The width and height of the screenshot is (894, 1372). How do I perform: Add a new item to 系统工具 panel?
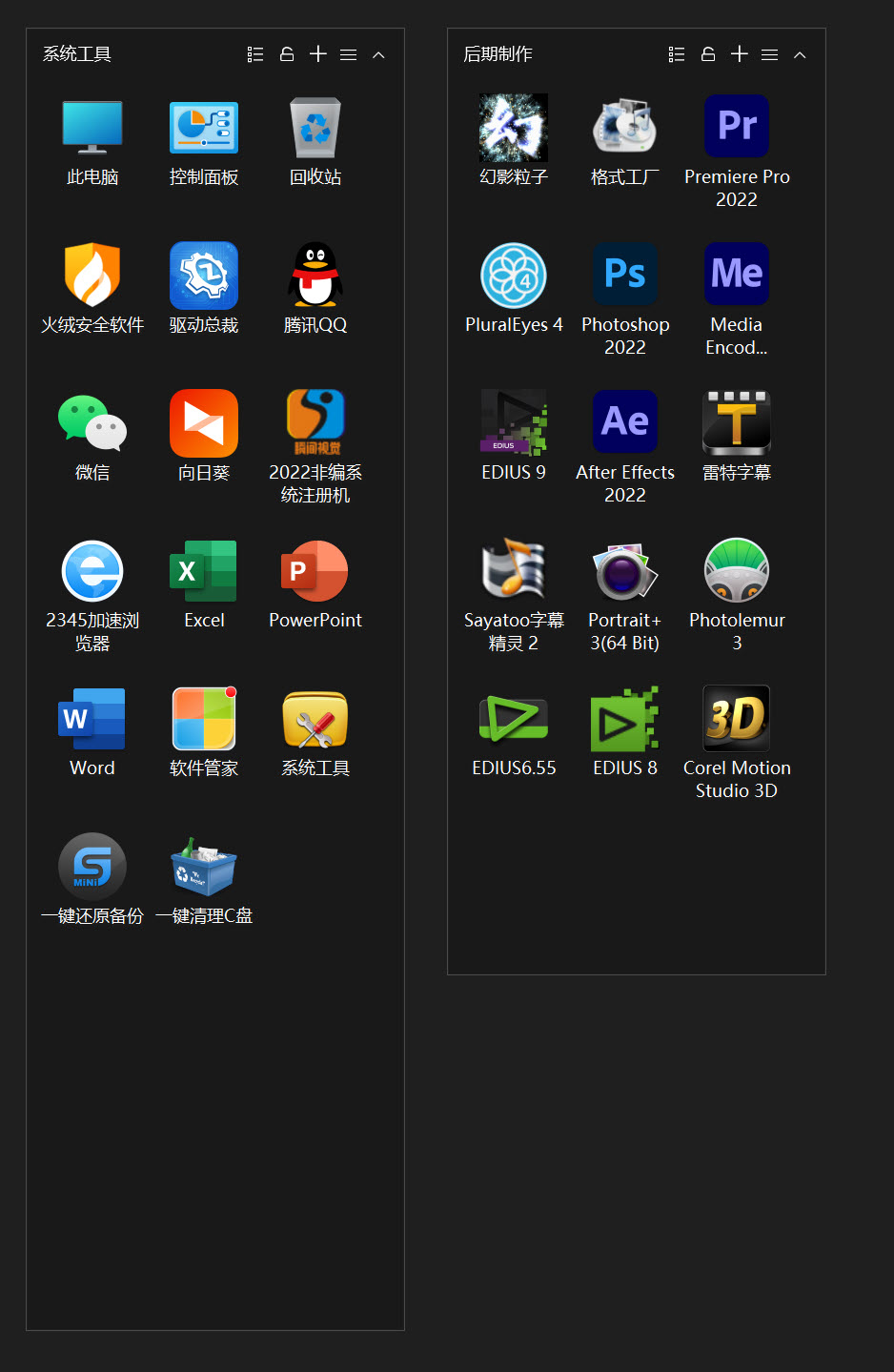click(x=318, y=54)
